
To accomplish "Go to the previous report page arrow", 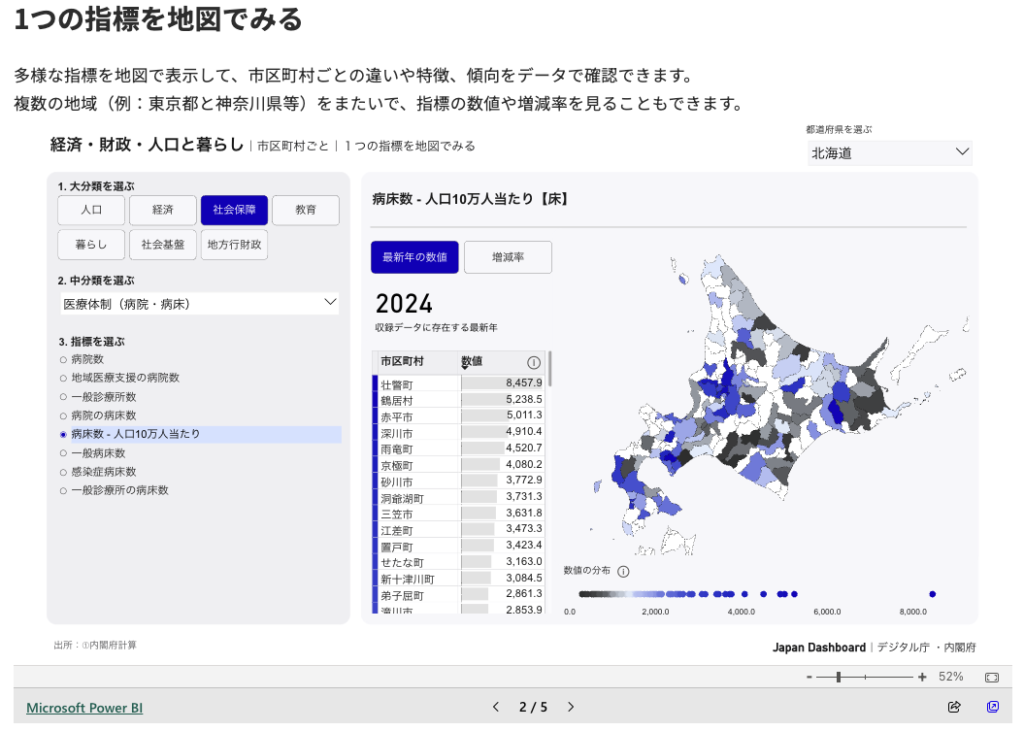I will click(496, 707).
